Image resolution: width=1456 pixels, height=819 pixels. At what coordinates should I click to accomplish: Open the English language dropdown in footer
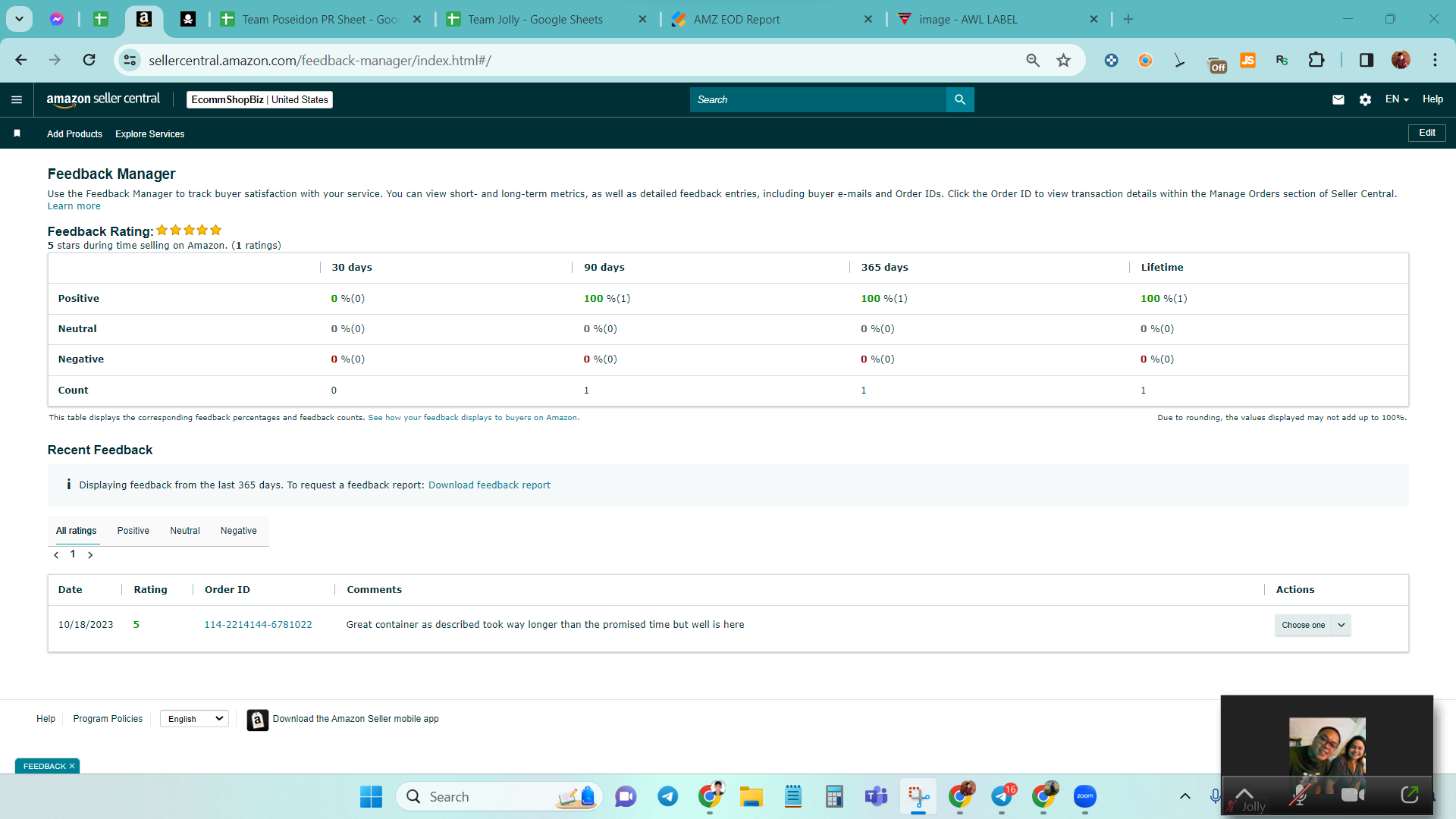(194, 719)
